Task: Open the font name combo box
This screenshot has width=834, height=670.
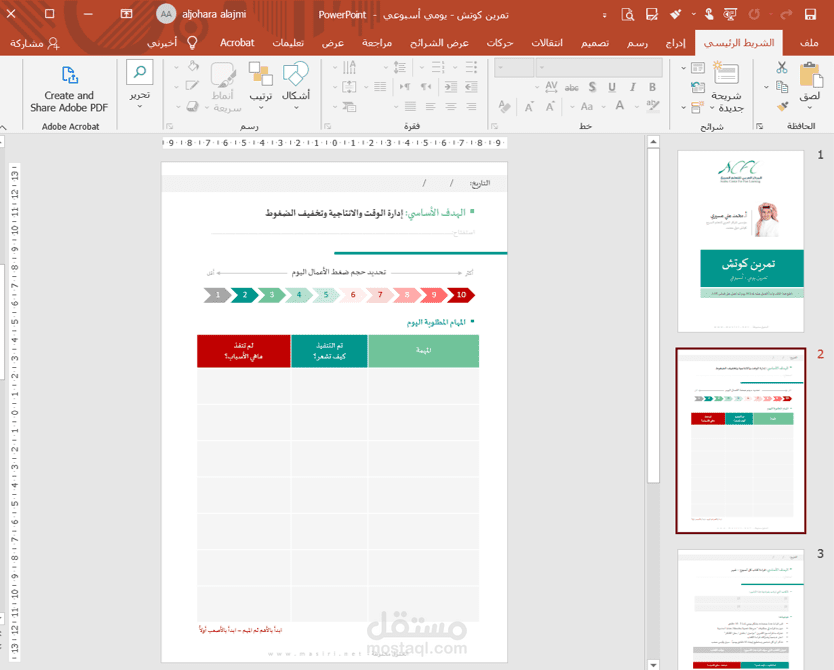Action: pos(599,68)
